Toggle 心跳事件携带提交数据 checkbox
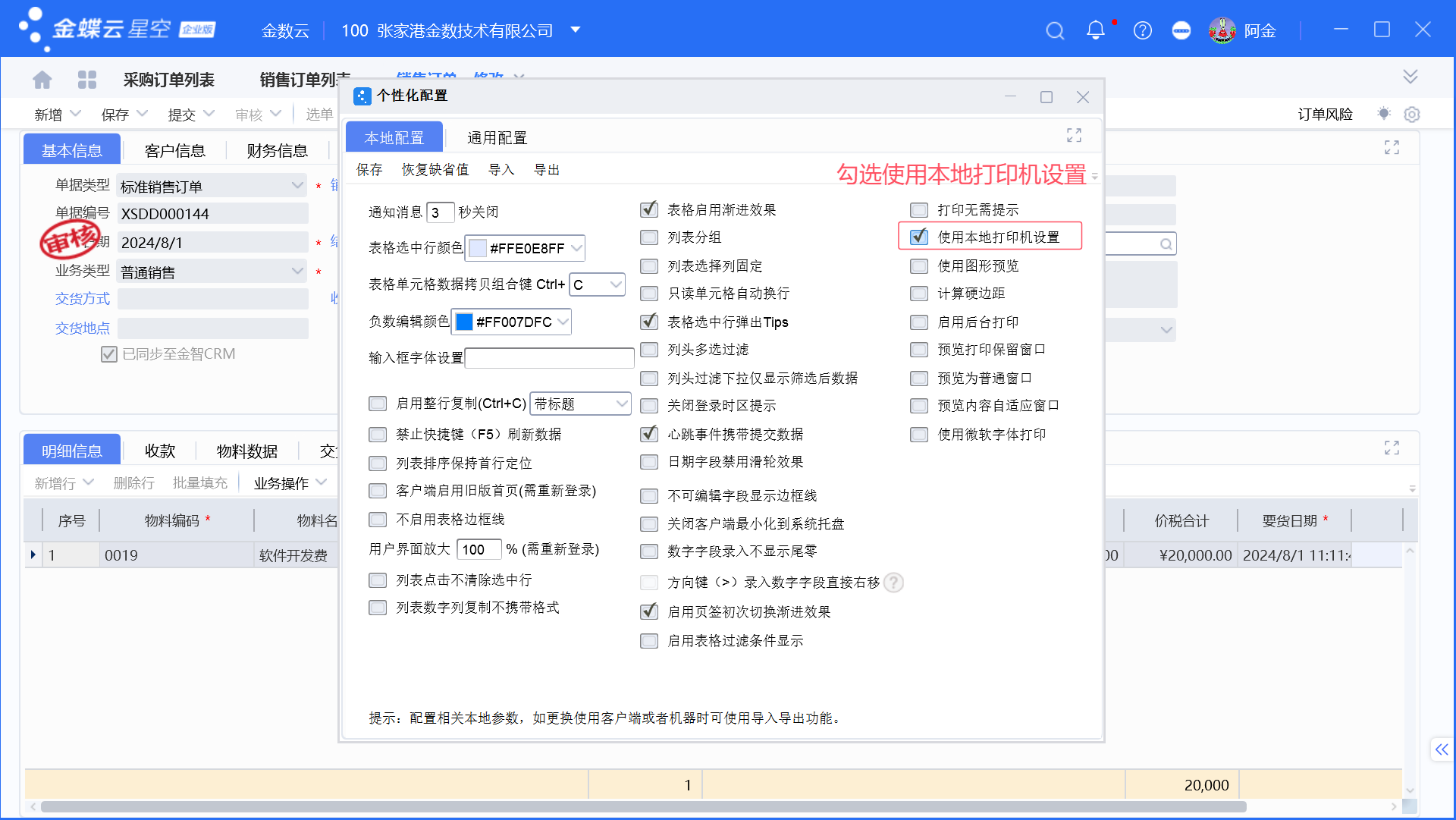Viewport: 1456px width, 820px height. [649, 434]
